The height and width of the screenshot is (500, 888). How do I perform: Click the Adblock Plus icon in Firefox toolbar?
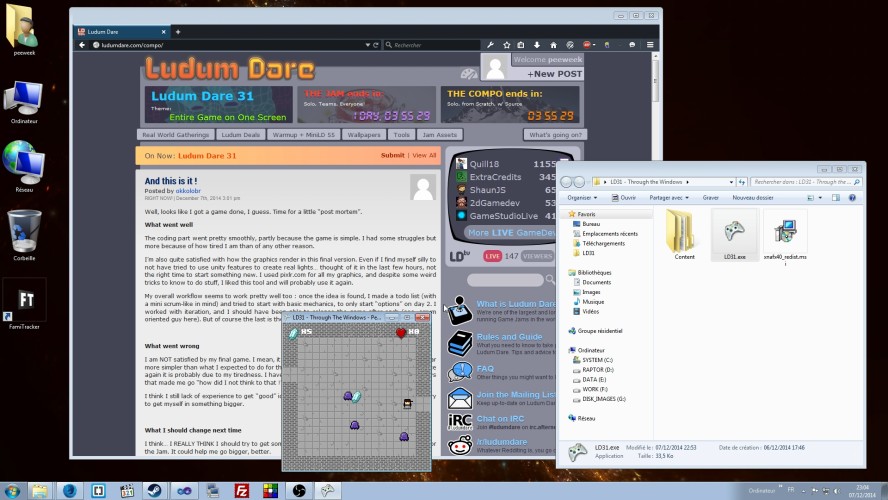click(x=587, y=45)
